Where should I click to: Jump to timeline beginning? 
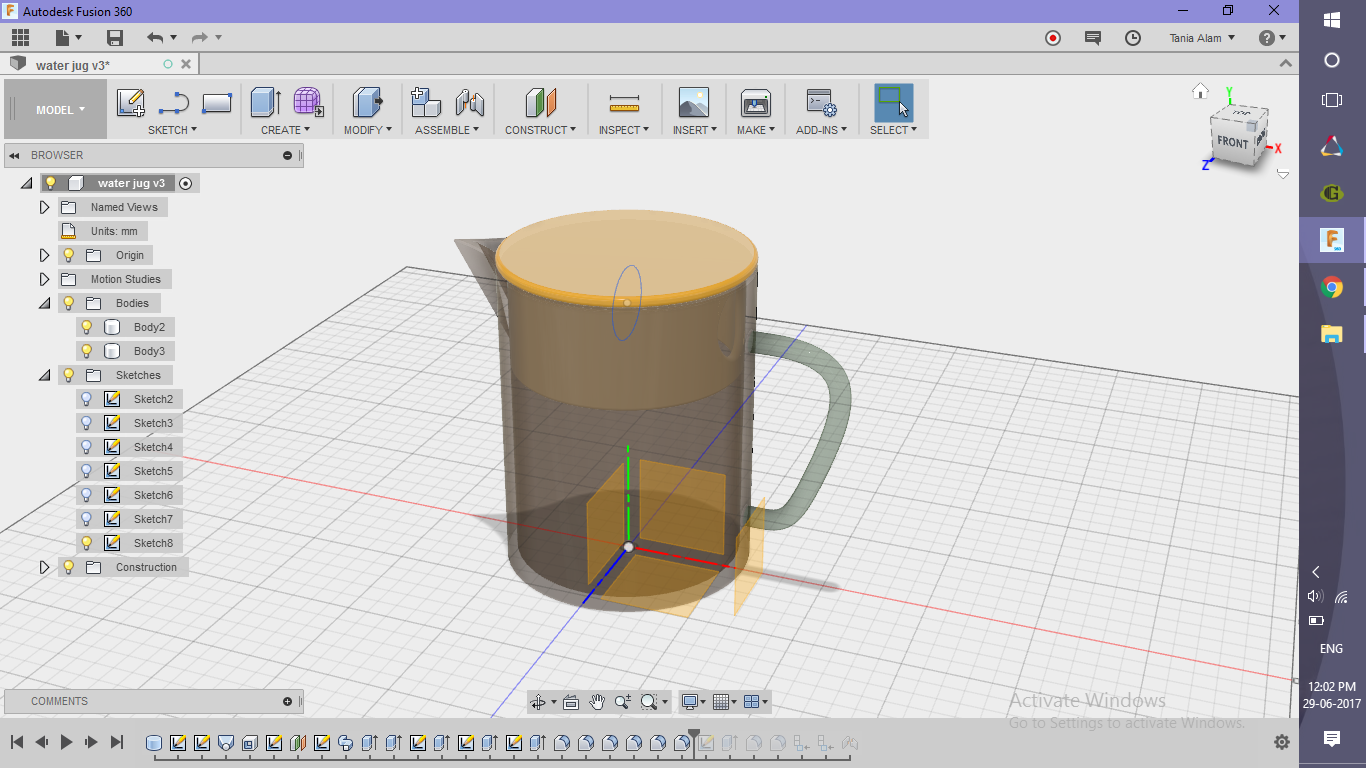point(17,742)
